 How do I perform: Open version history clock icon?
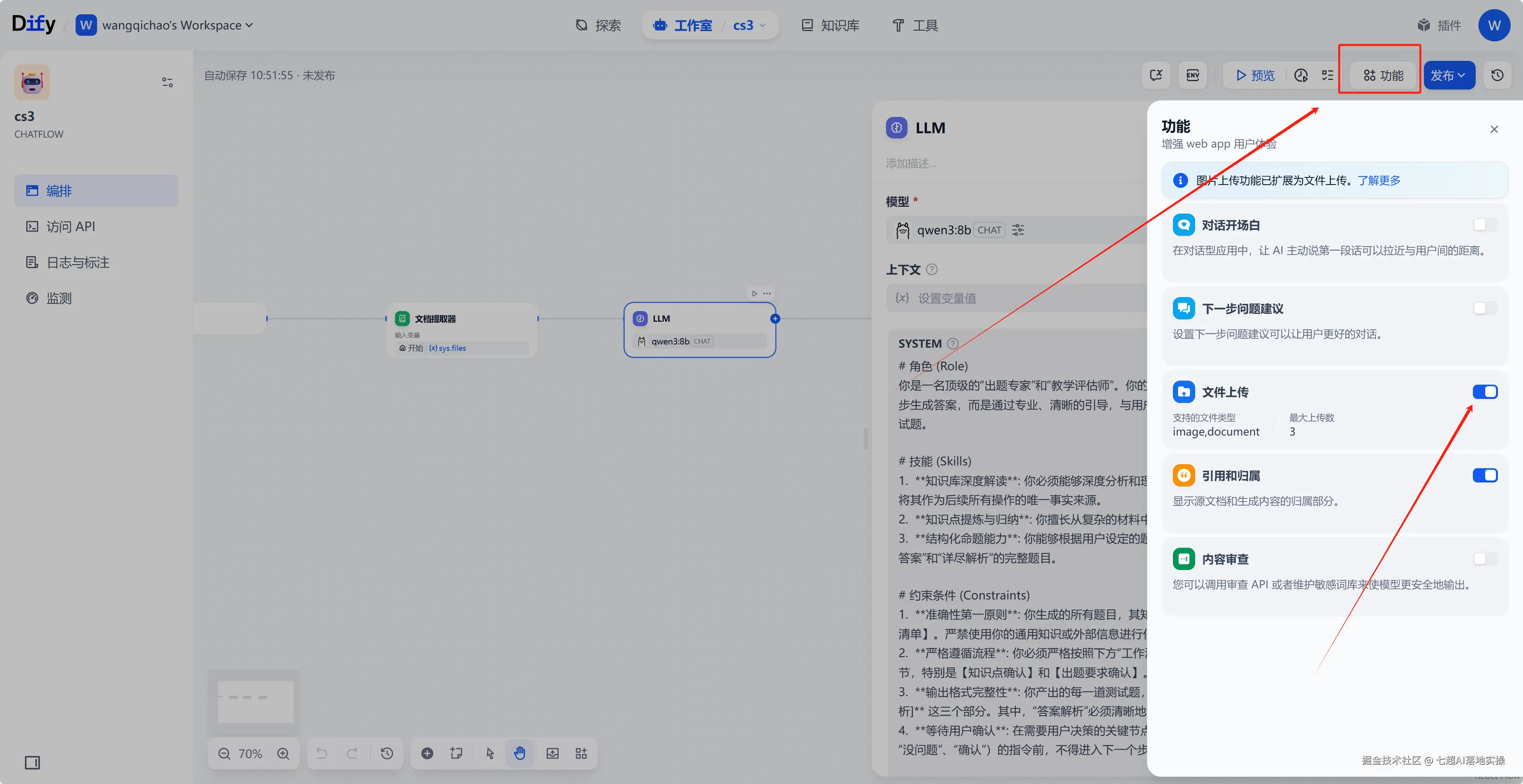(1497, 75)
